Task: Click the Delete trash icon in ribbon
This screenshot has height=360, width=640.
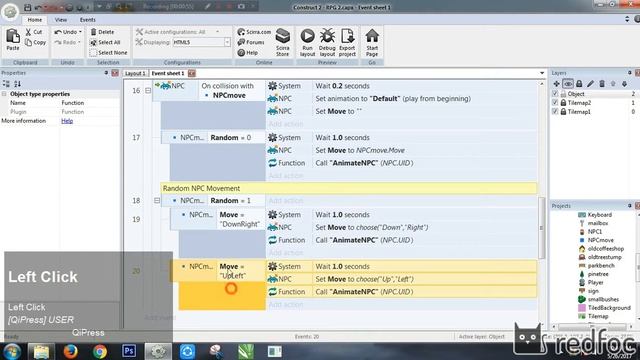Action: pos(102,32)
